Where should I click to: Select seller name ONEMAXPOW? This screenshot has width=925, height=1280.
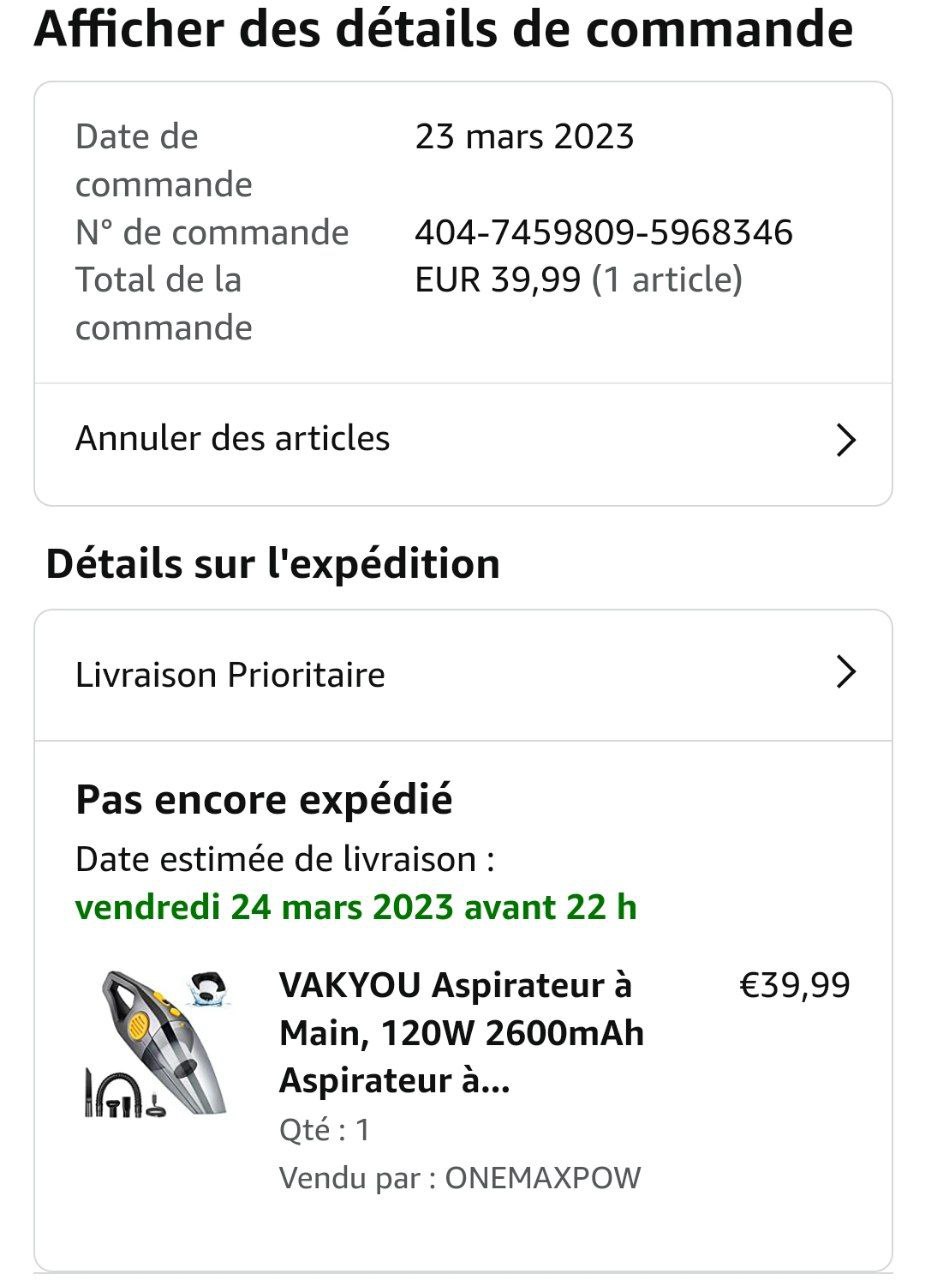click(x=543, y=1178)
